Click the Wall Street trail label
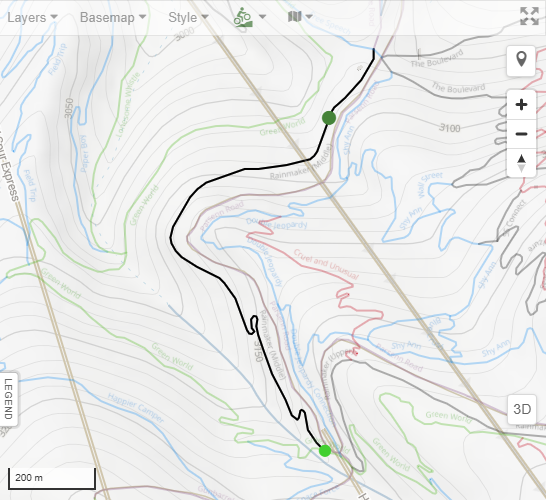 click(x=429, y=184)
